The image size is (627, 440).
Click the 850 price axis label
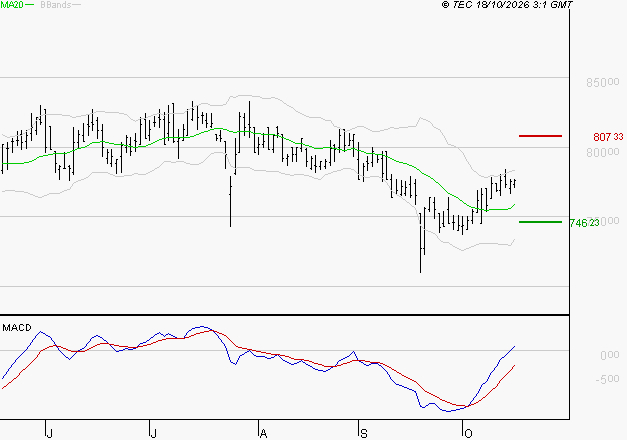(x=603, y=82)
